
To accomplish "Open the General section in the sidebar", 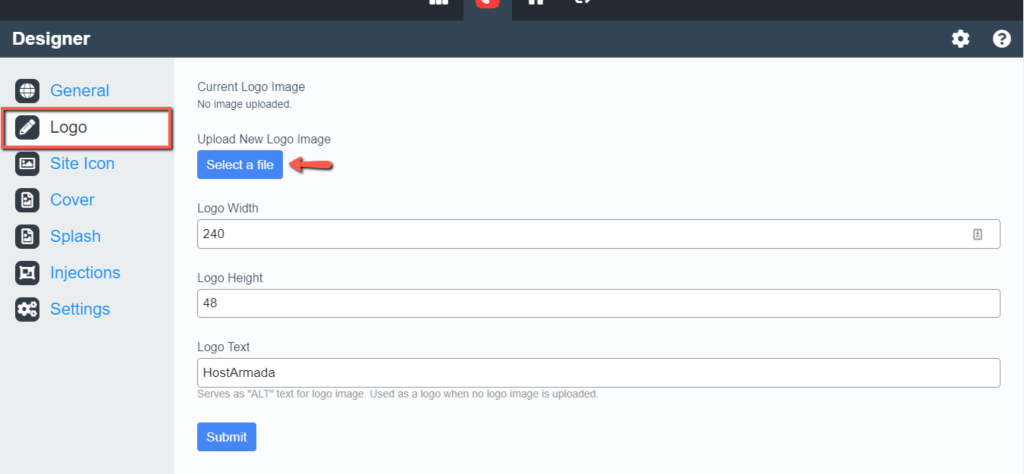I will pyautogui.click(x=62, y=90).
